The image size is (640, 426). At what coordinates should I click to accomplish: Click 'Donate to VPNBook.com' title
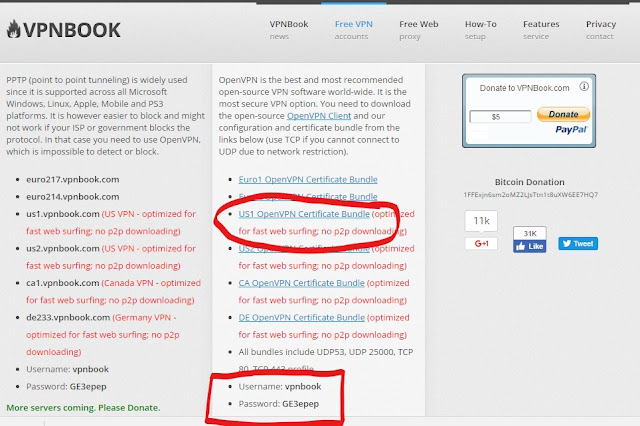(x=524, y=88)
